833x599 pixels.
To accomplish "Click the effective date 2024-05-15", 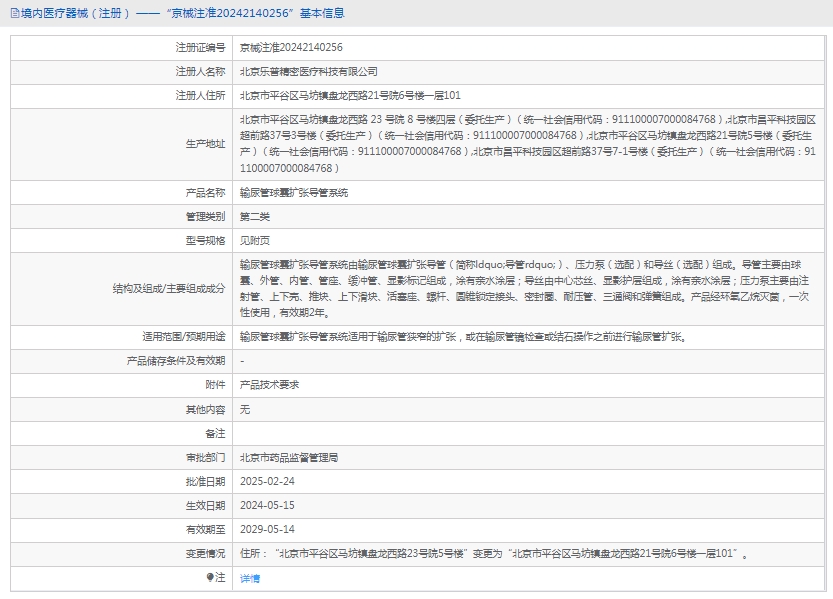I will (268, 505).
